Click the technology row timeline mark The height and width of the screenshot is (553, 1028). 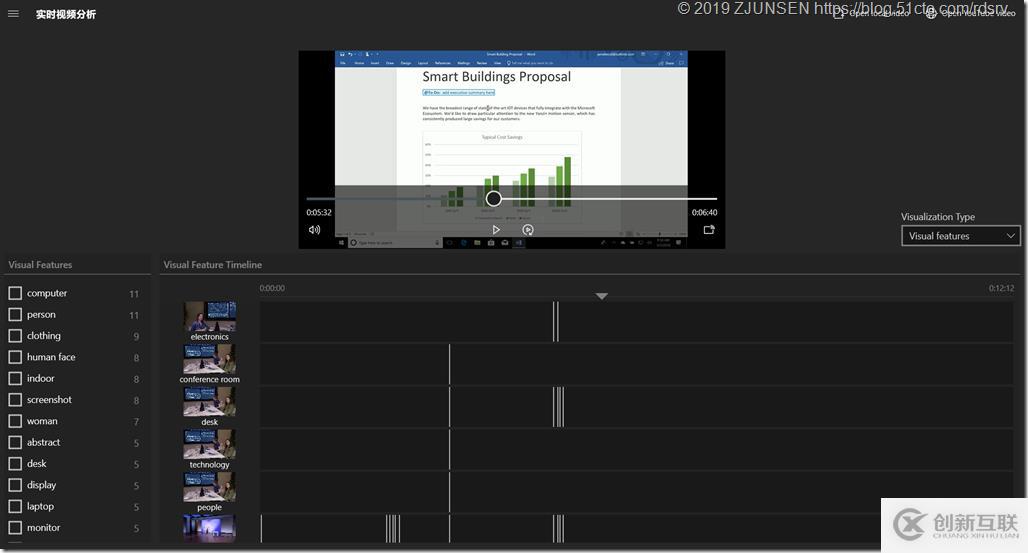tap(450, 449)
